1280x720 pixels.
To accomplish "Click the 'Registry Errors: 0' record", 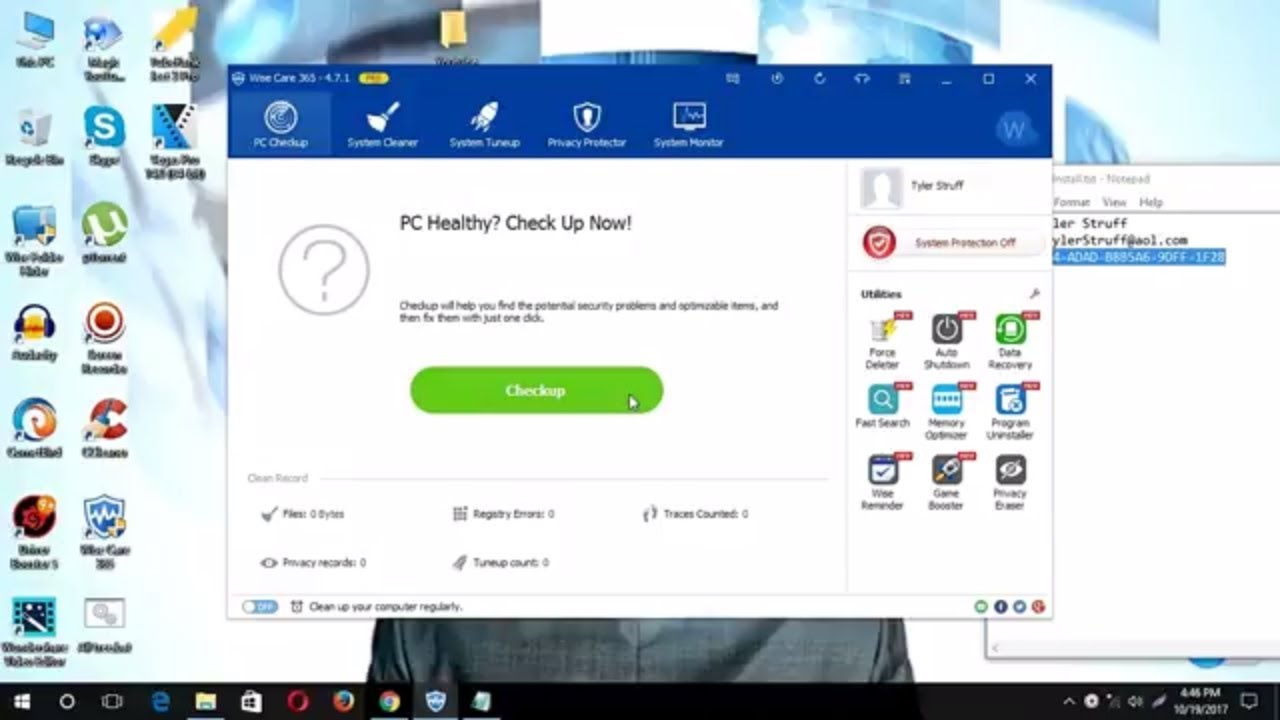I will coord(504,514).
